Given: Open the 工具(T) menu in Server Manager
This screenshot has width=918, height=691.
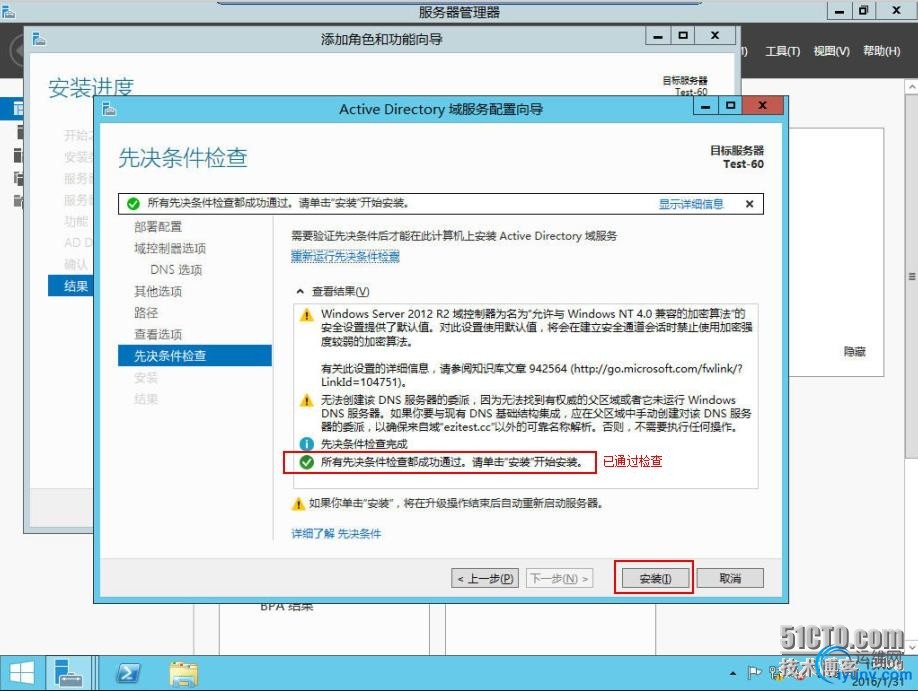Looking at the screenshot, I should [x=783, y=52].
